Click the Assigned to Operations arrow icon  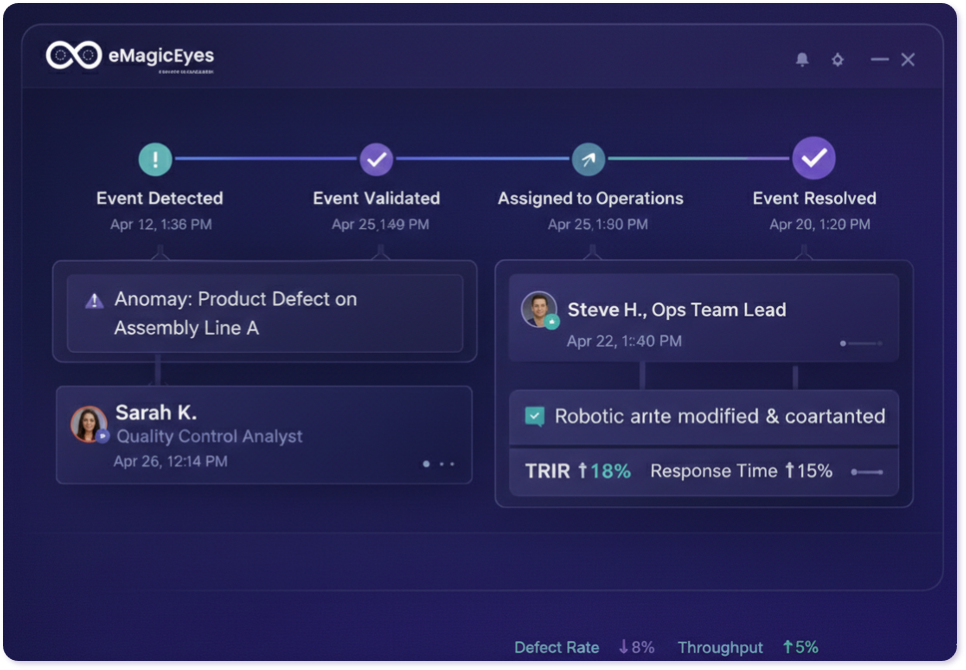(x=590, y=159)
